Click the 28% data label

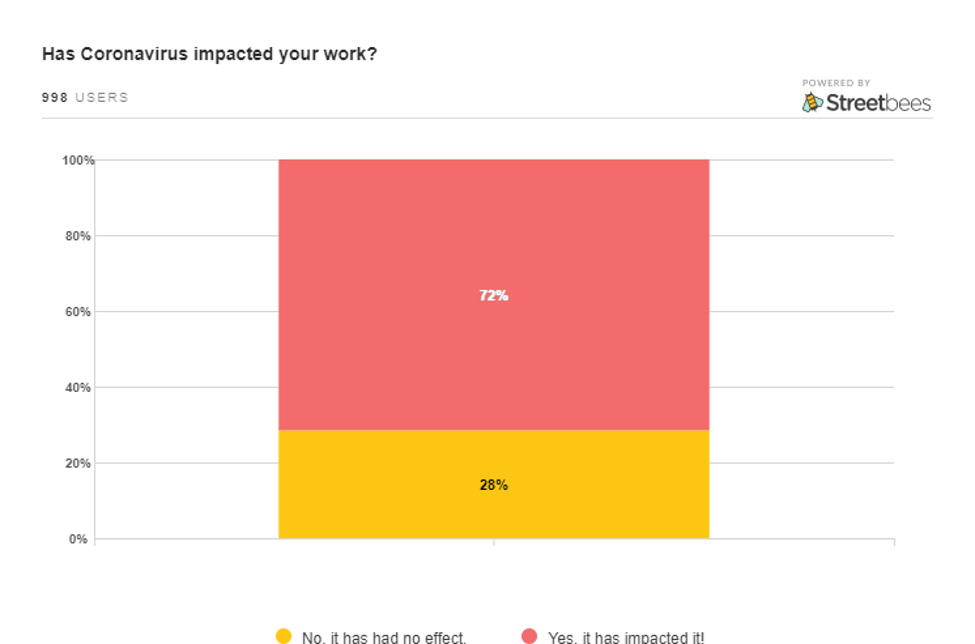[493, 485]
